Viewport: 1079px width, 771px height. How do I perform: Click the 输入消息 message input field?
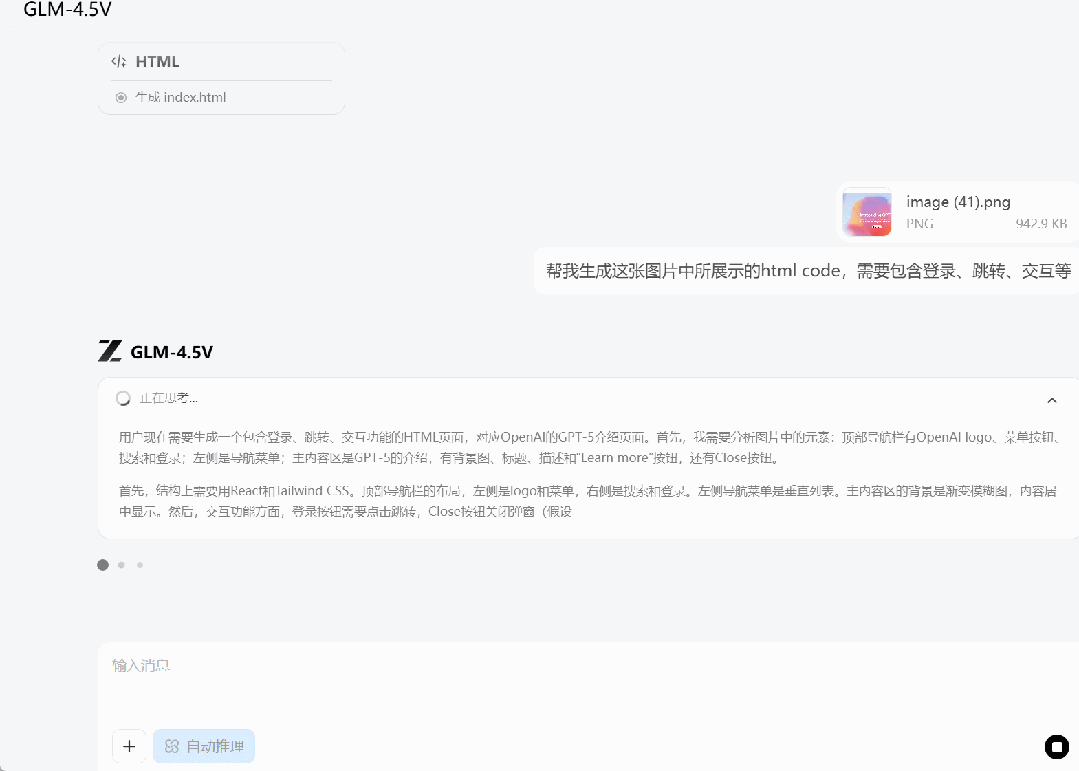click(x=400, y=665)
